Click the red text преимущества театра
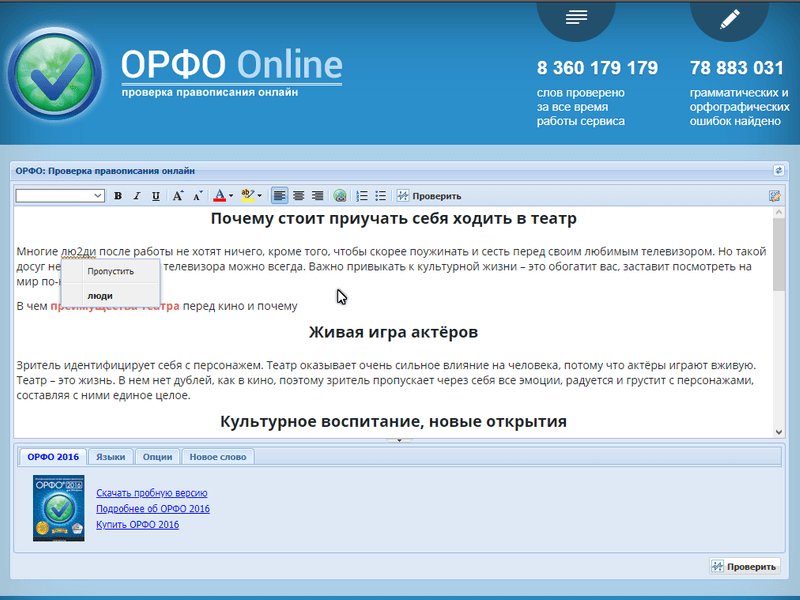The width and height of the screenshot is (800, 600). [x=115, y=306]
